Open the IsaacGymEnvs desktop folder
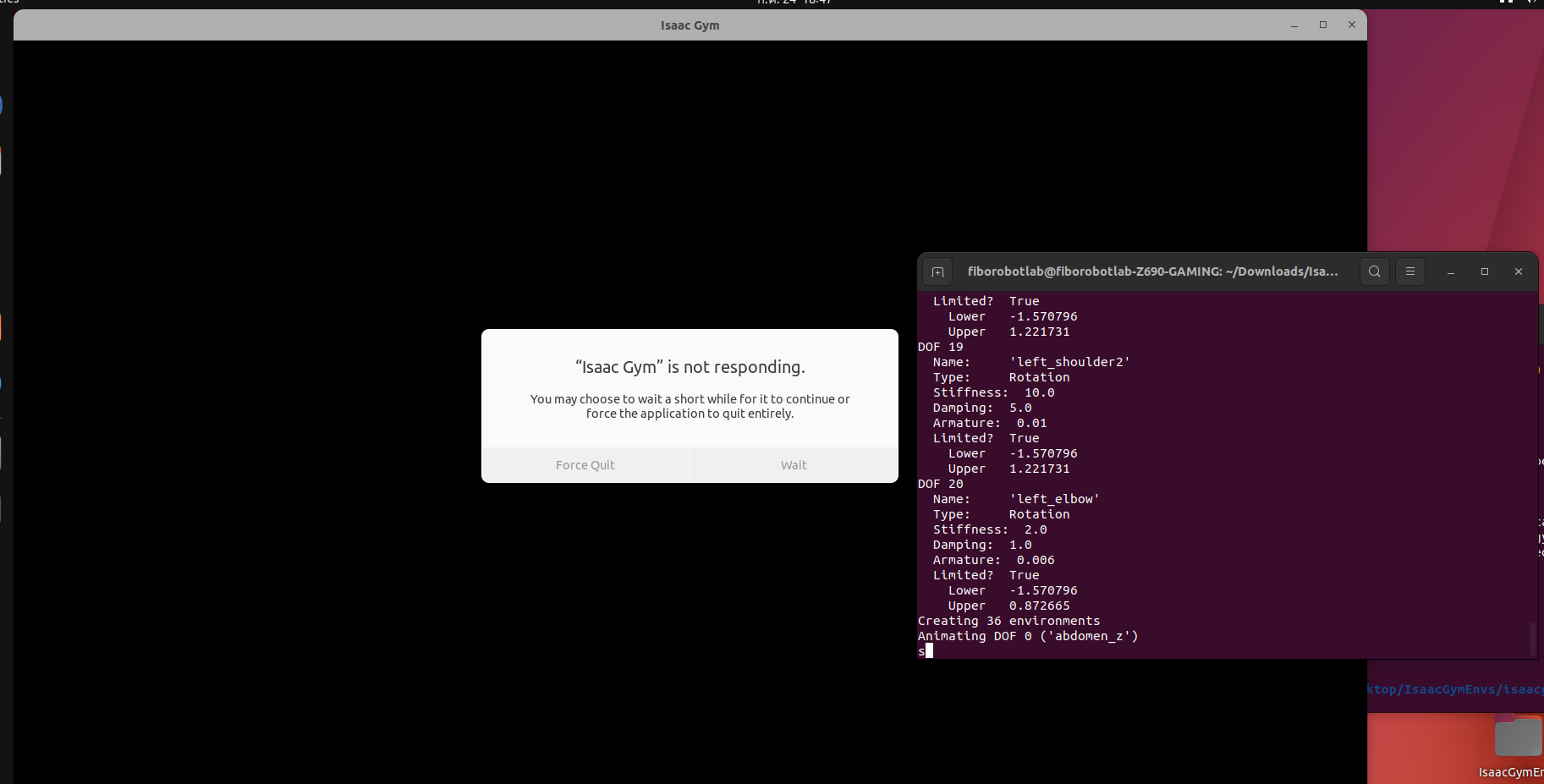The width and height of the screenshot is (1544, 784). 1519,736
